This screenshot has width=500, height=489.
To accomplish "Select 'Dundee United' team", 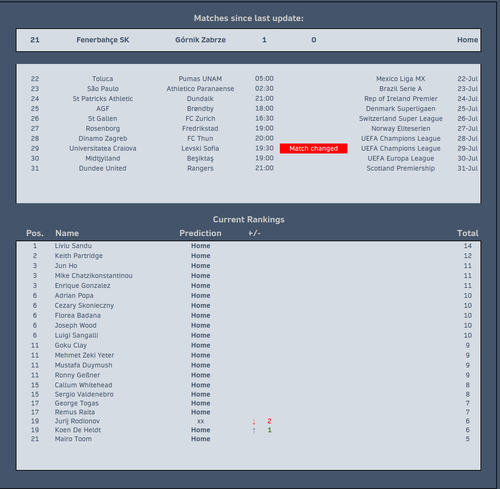I will (103, 168).
